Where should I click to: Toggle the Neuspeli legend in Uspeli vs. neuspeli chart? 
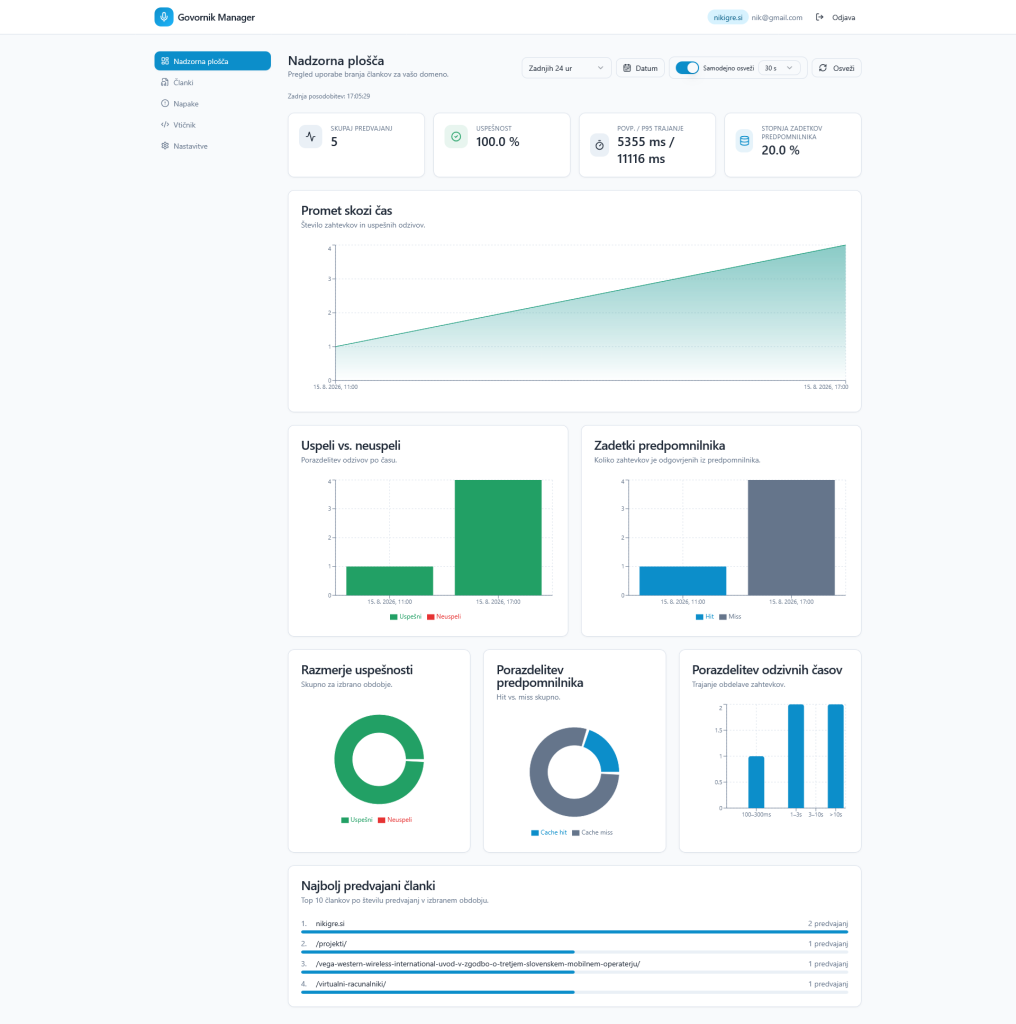pyautogui.click(x=444, y=616)
